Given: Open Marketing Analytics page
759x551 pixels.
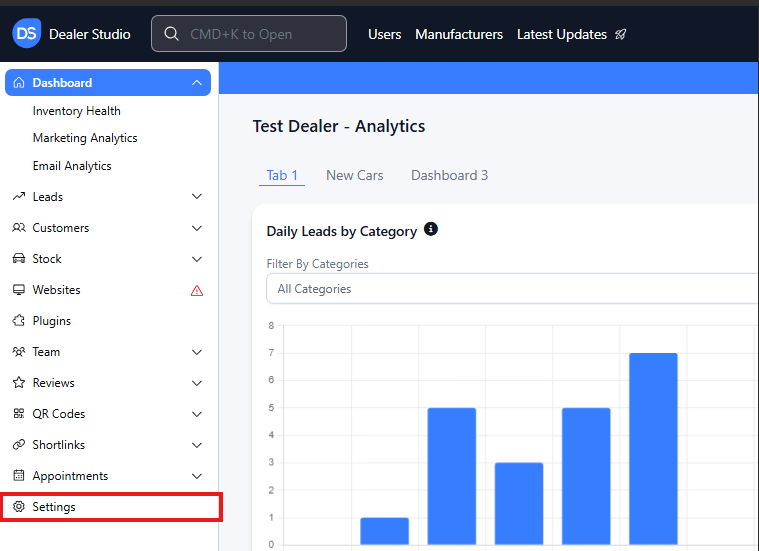Looking at the screenshot, I should (x=85, y=138).
